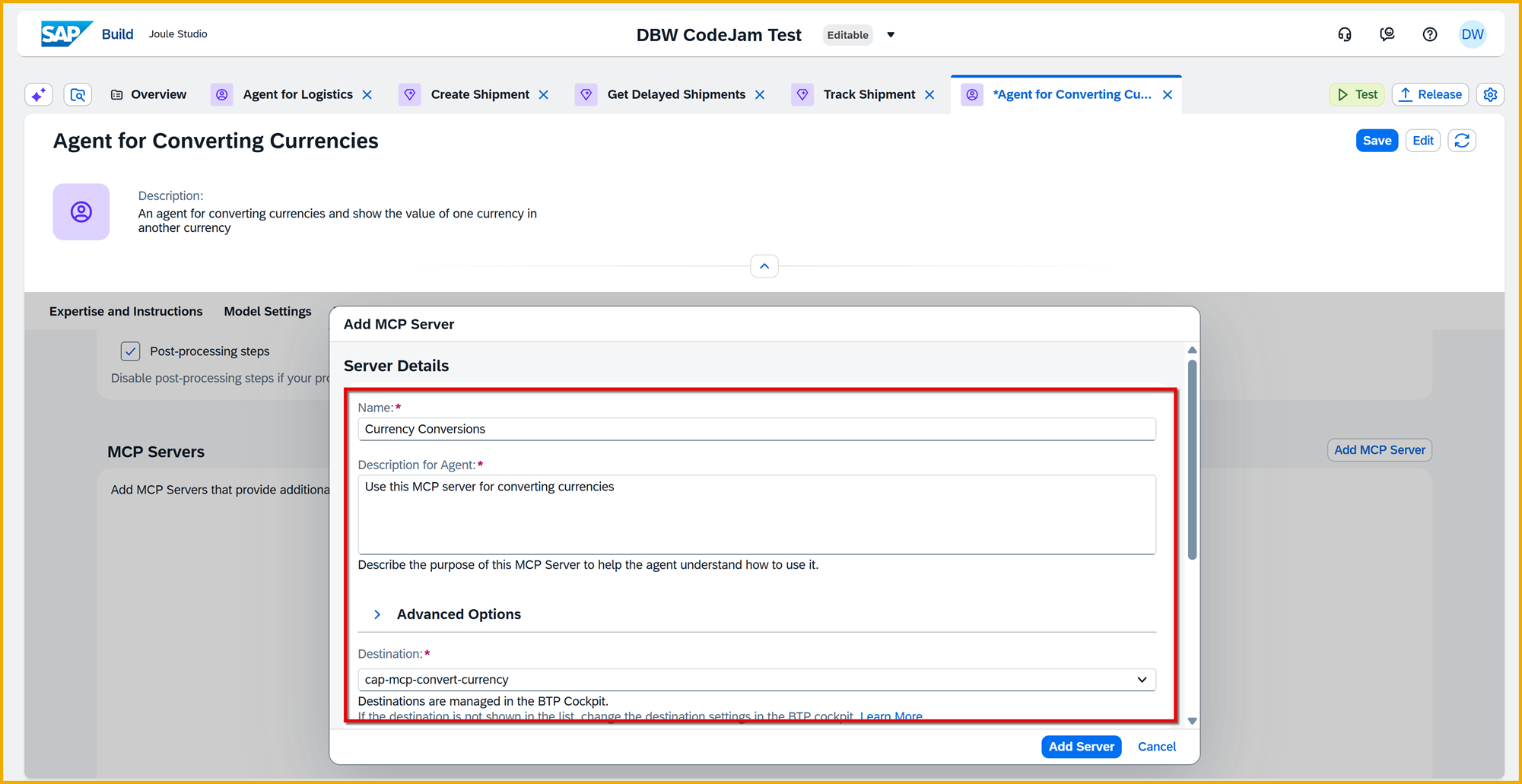Close the Agent for Converting Currencies tab
Viewport: 1522px width, 784px height.
coord(1168,94)
